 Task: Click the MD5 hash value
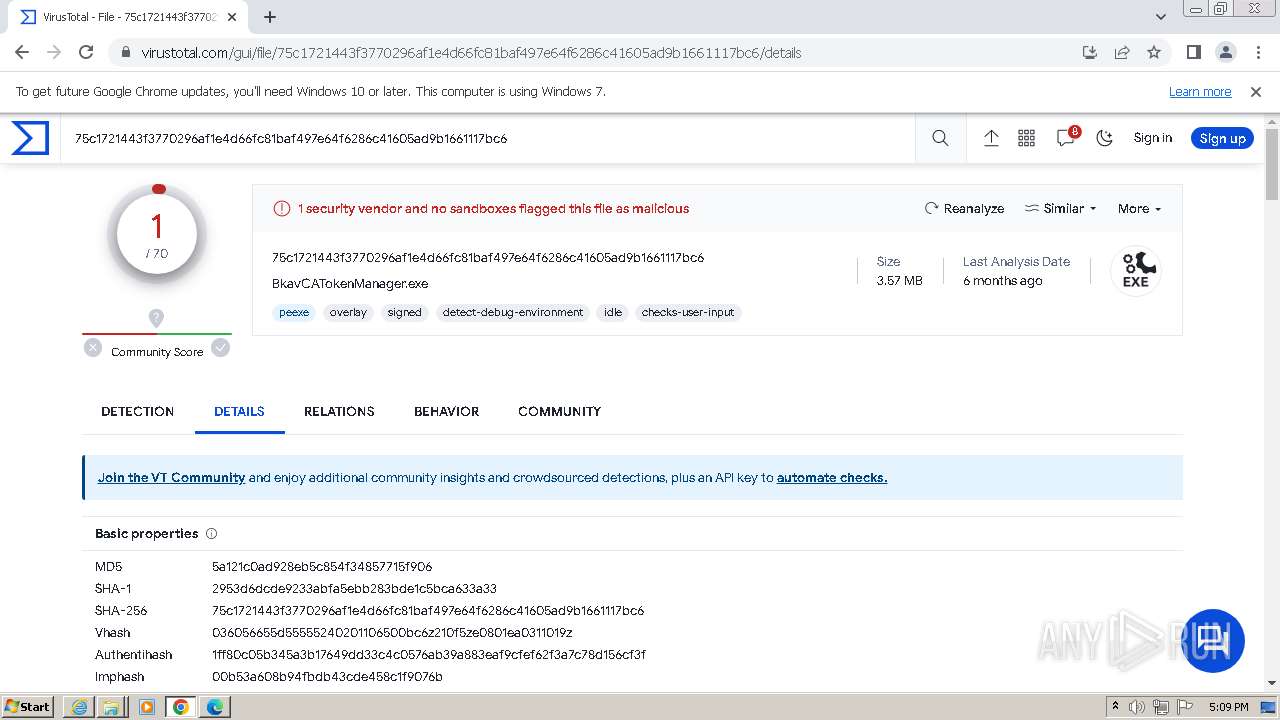[x=322, y=567]
